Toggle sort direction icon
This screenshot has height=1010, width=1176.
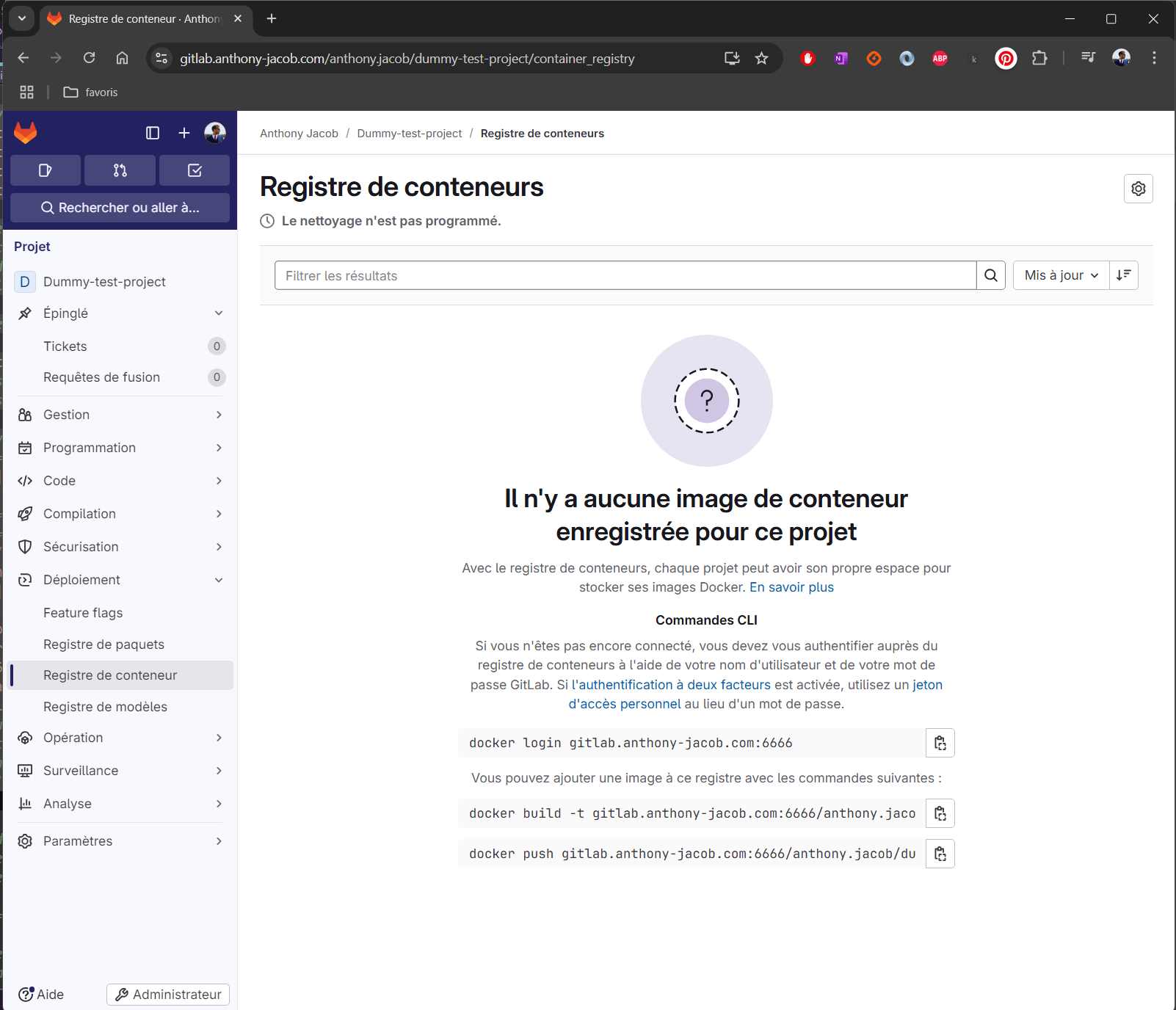(x=1124, y=275)
